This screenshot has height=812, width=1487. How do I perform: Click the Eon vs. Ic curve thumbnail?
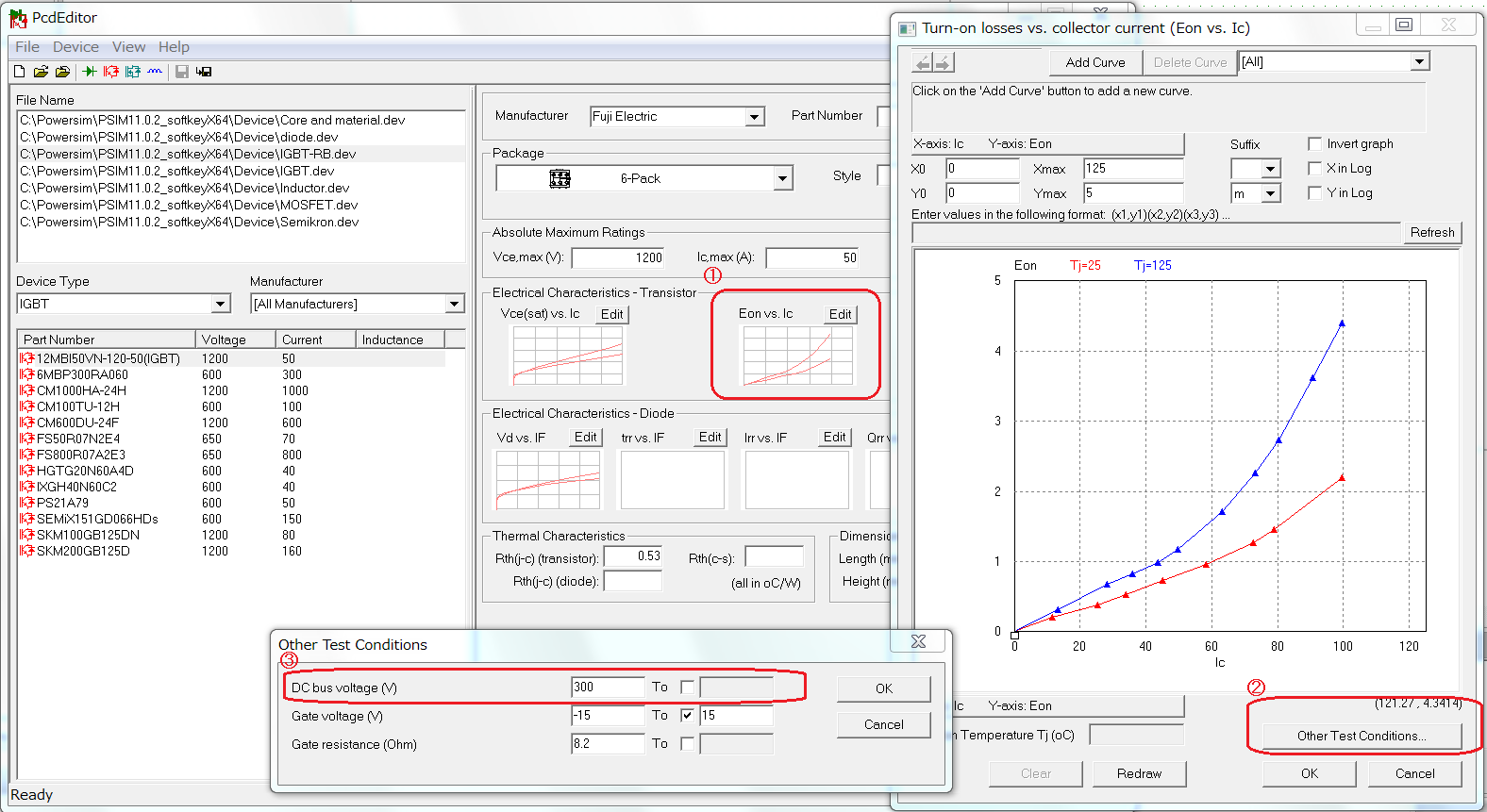click(797, 356)
